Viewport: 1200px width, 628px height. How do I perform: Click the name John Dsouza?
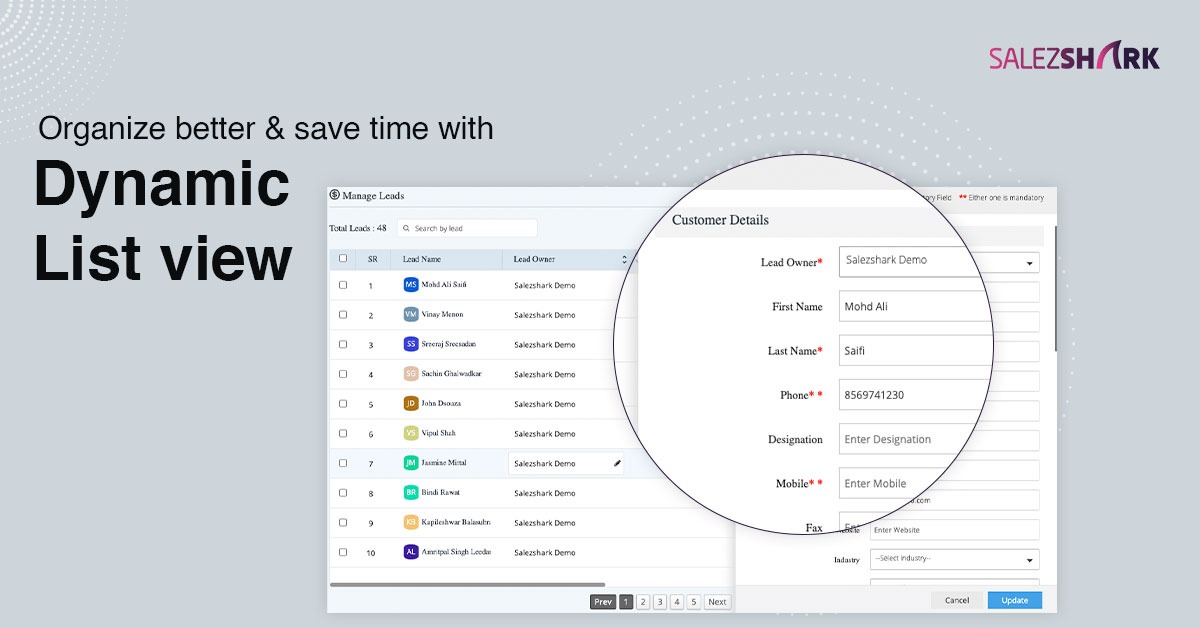[x=441, y=403]
